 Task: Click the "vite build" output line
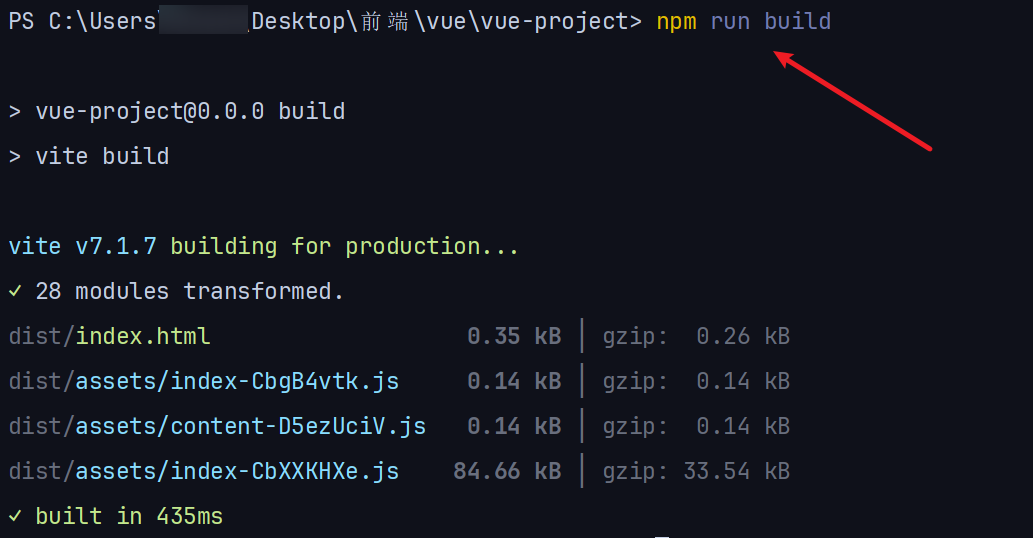(x=102, y=156)
